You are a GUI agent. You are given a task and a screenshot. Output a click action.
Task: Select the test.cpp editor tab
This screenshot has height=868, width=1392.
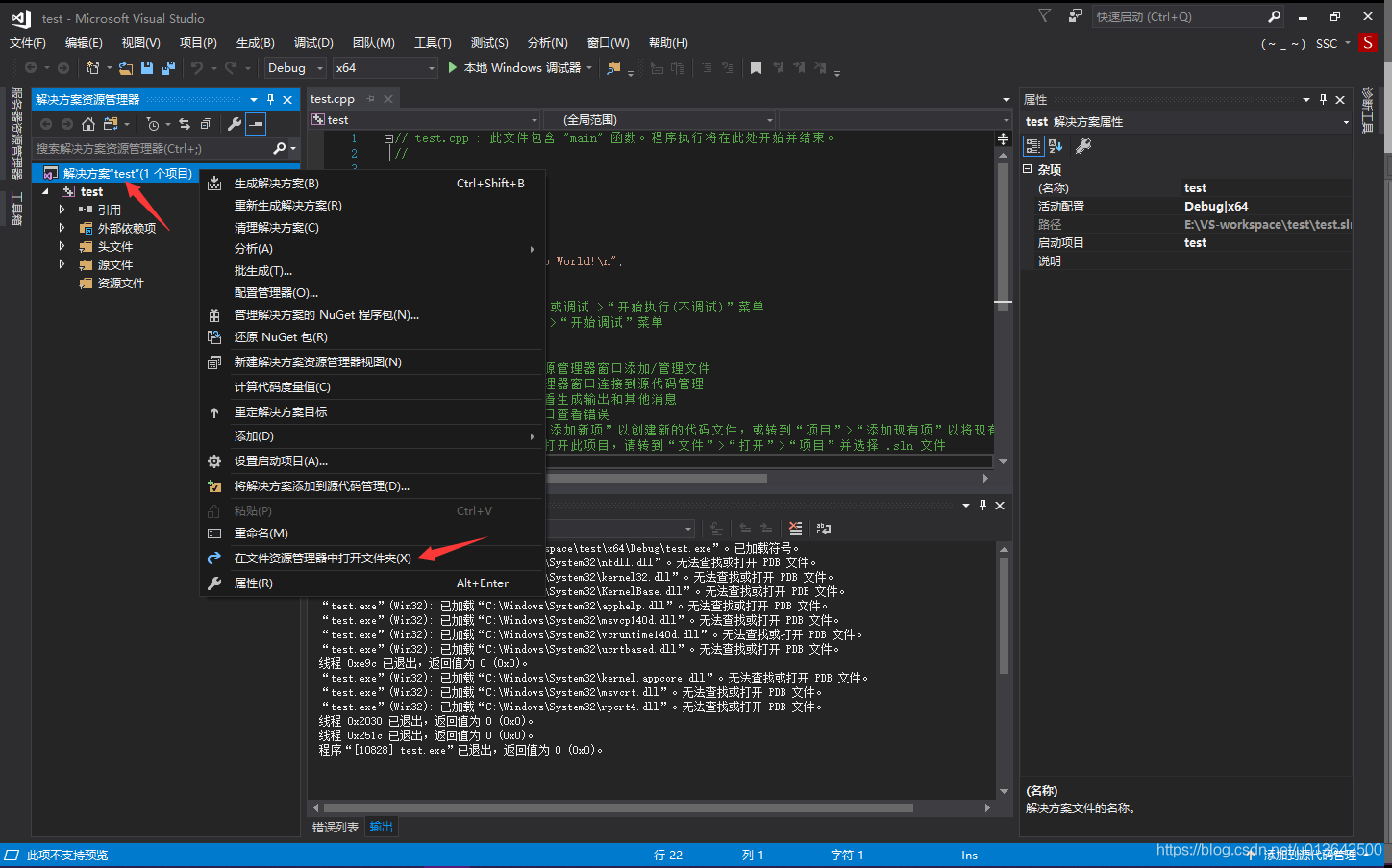[333, 99]
